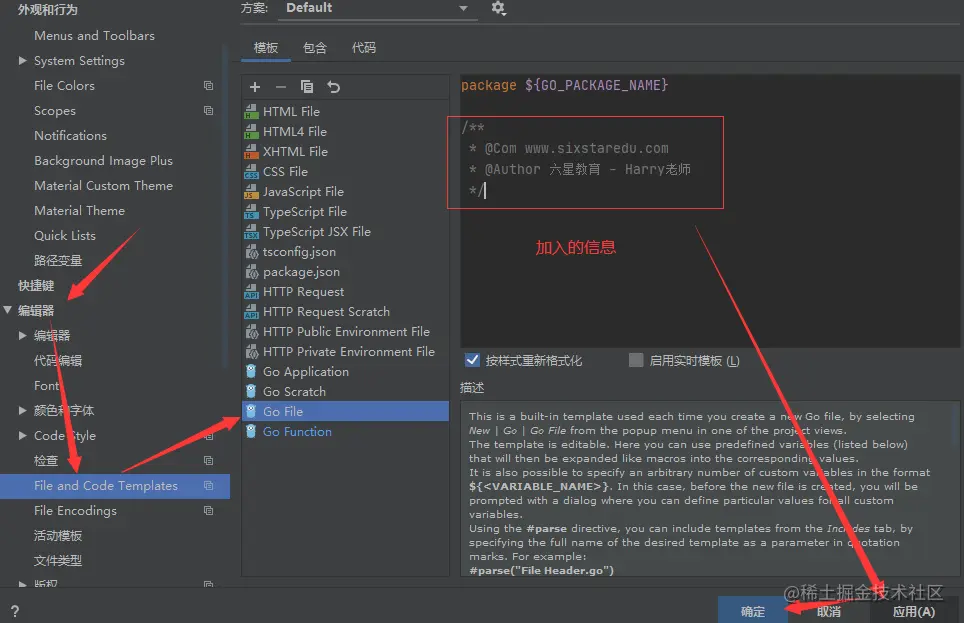Viewport: 964px width, 623px height.
Task: Click the 外观和行为 section heading
Action: (x=47, y=9)
